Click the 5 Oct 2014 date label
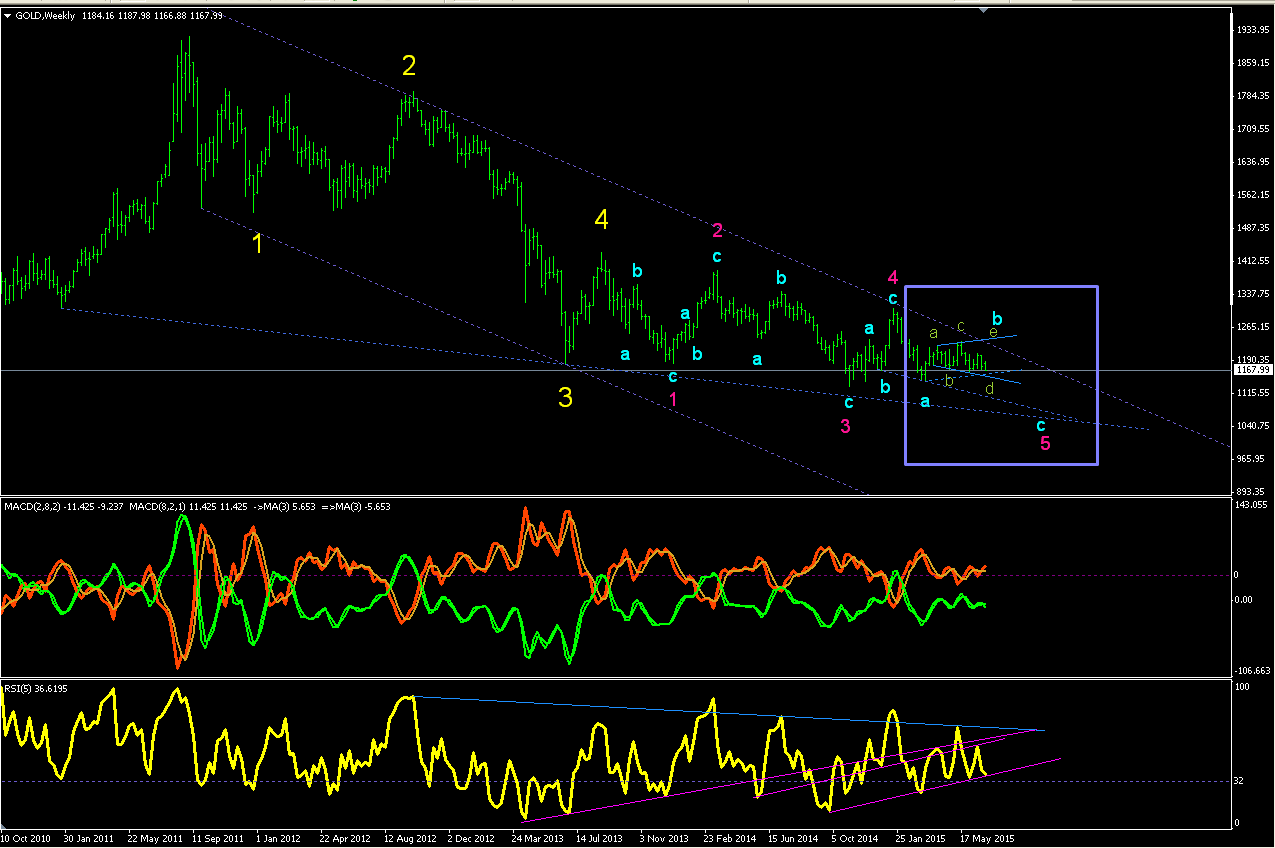1275x848 pixels. click(x=856, y=839)
